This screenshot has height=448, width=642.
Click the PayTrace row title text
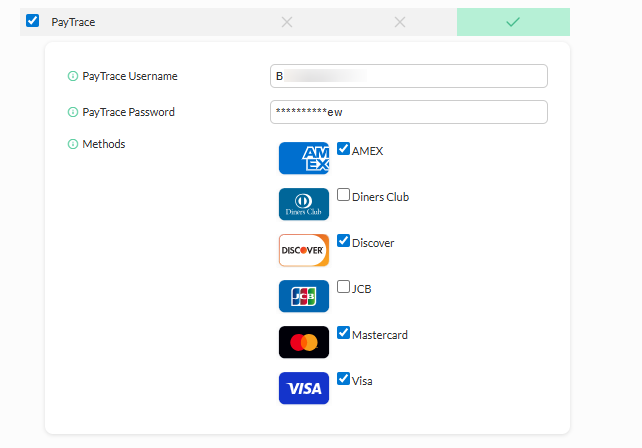click(x=73, y=22)
